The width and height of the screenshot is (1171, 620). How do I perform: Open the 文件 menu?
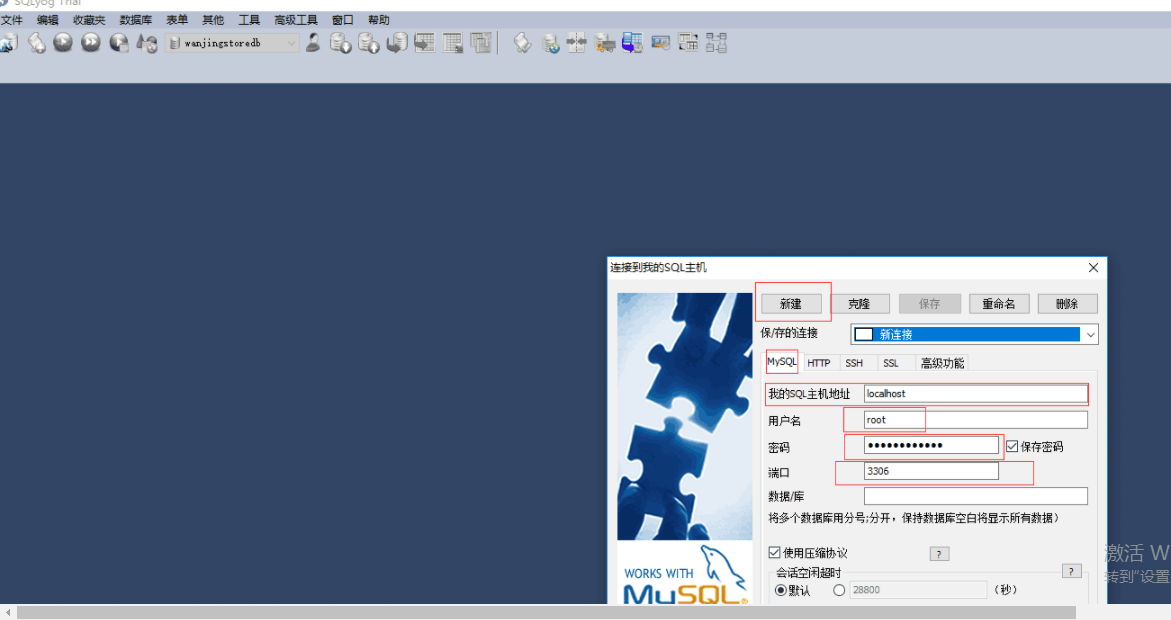coord(12,20)
